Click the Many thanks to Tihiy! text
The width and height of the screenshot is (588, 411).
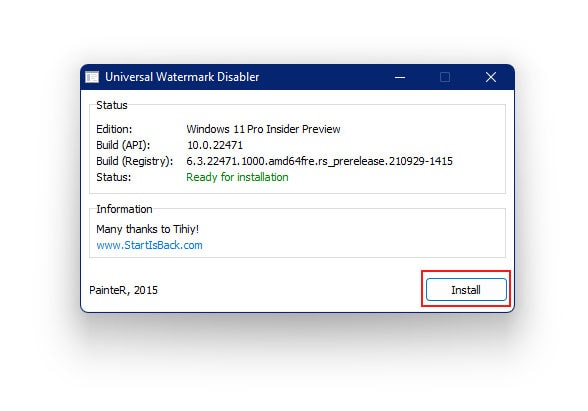click(147, 229)
